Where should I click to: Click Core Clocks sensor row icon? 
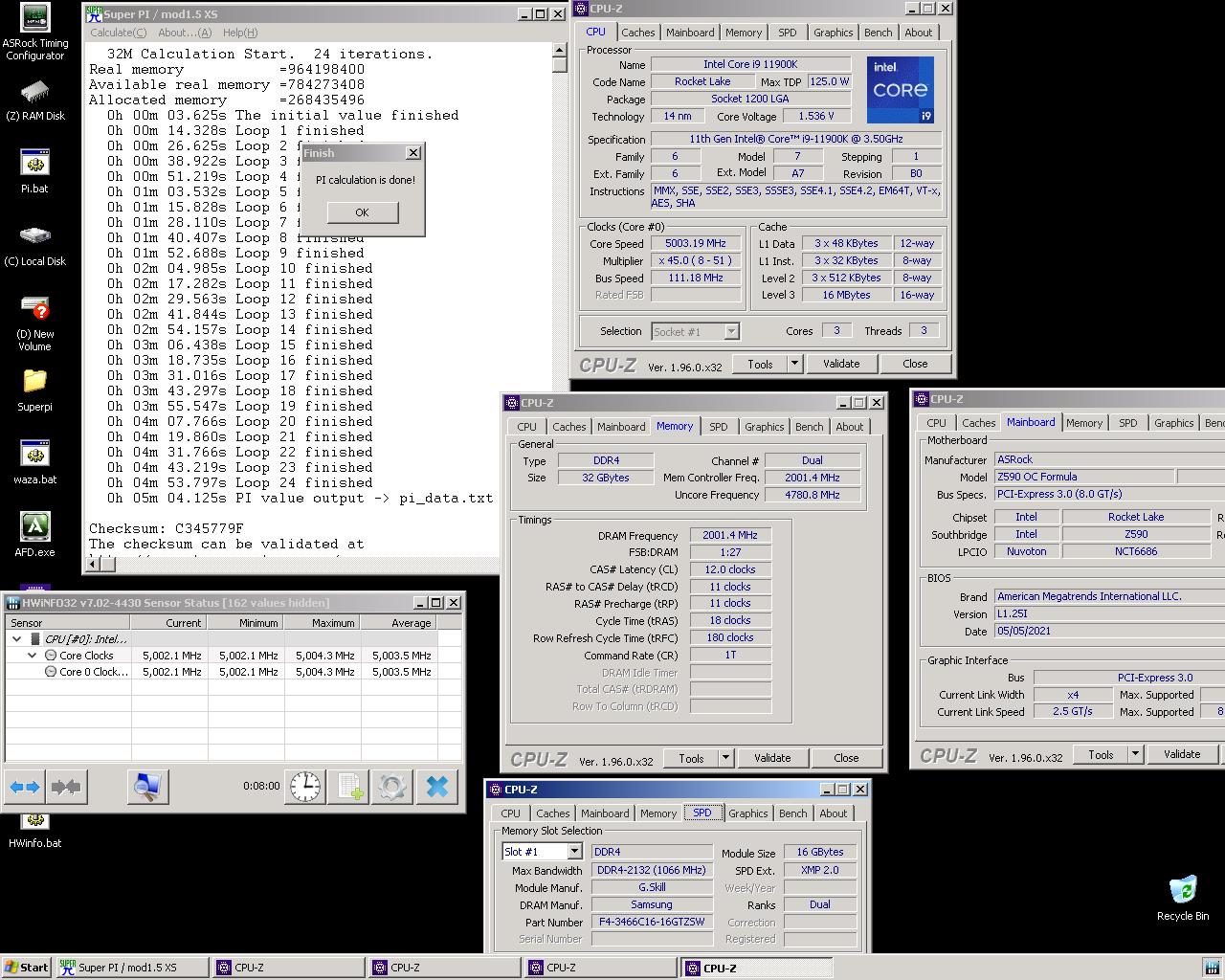point(52,656)
